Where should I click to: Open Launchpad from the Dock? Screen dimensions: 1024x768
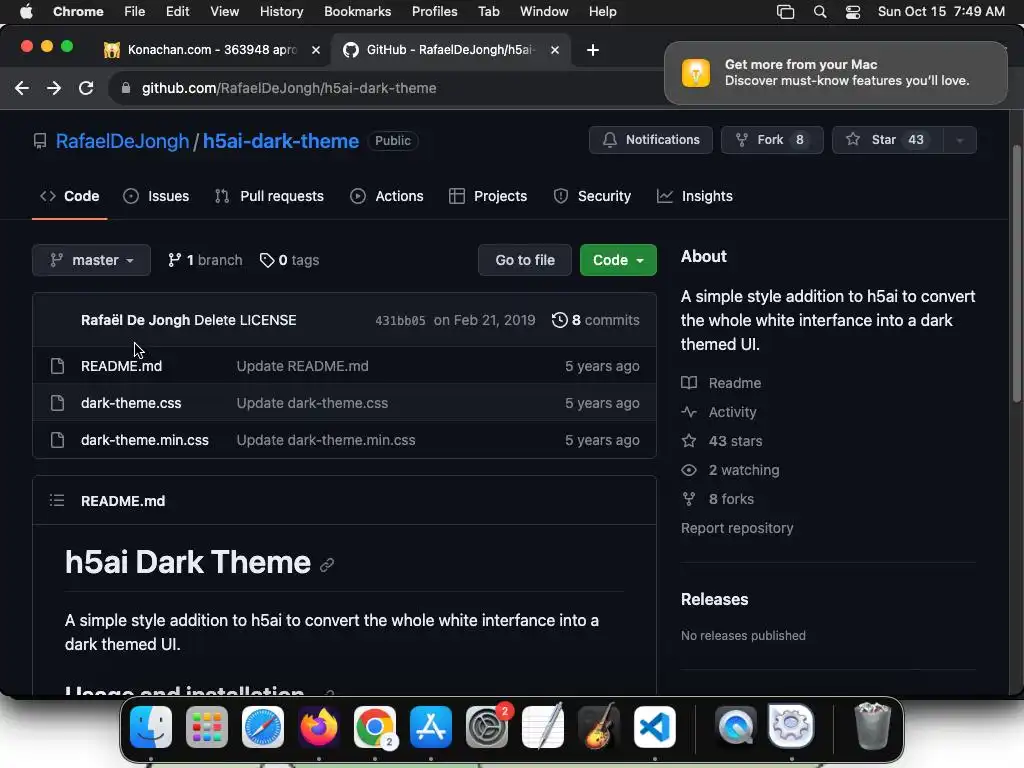207,727
